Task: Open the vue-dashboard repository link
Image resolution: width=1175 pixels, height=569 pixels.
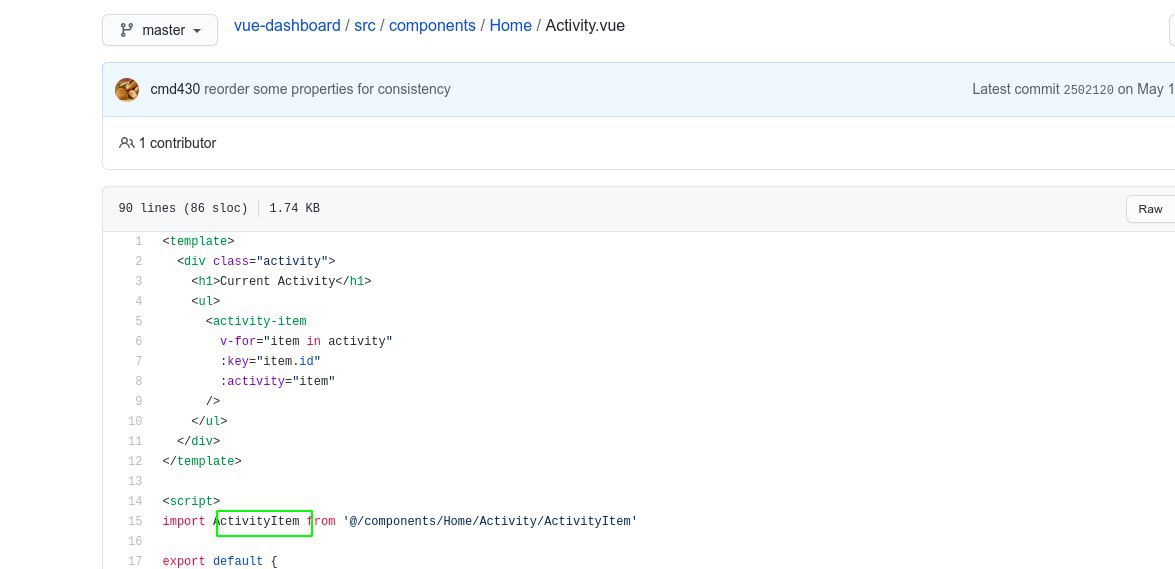Action: [287, 25]
